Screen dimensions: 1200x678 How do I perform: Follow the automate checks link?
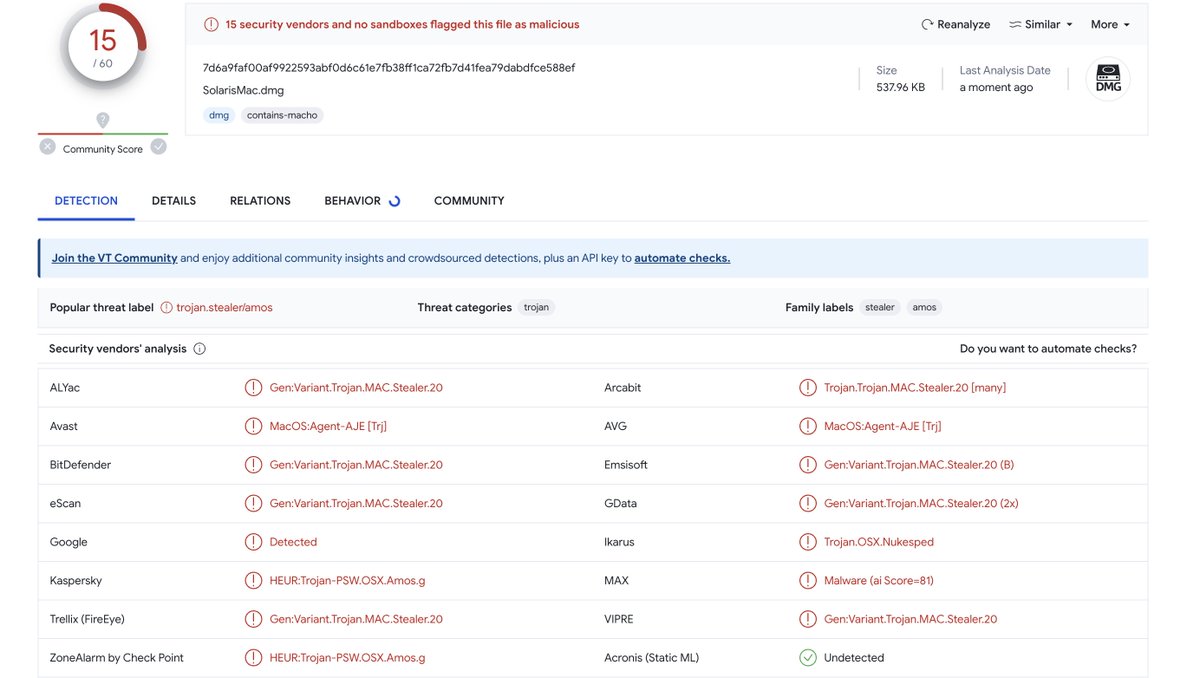click(682, 258)
